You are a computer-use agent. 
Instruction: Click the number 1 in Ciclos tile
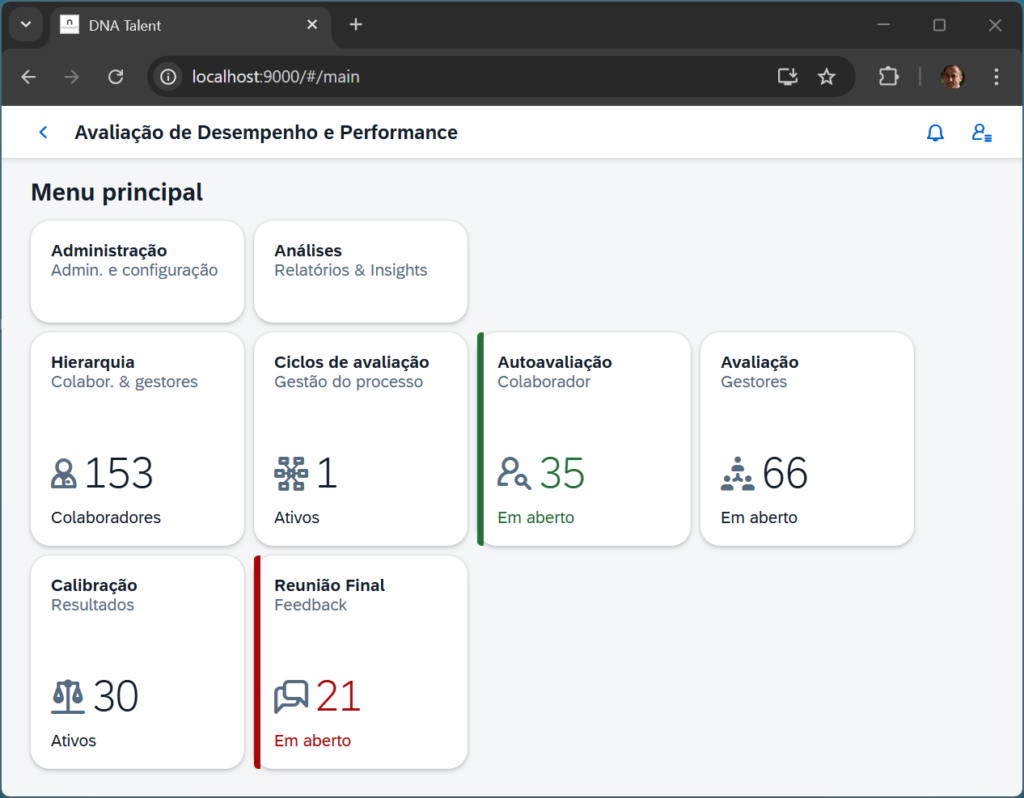click(x=327, y=473)
